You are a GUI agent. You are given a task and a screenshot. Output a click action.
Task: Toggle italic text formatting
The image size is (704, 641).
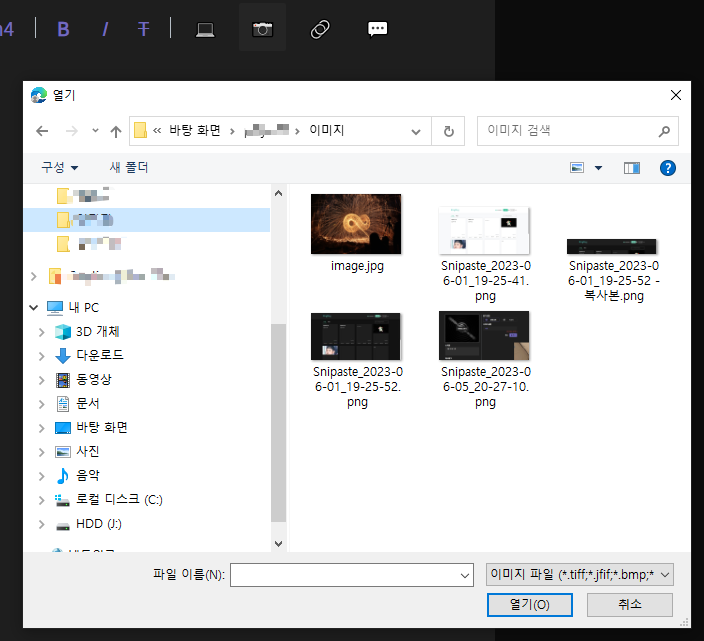(105, 29)
